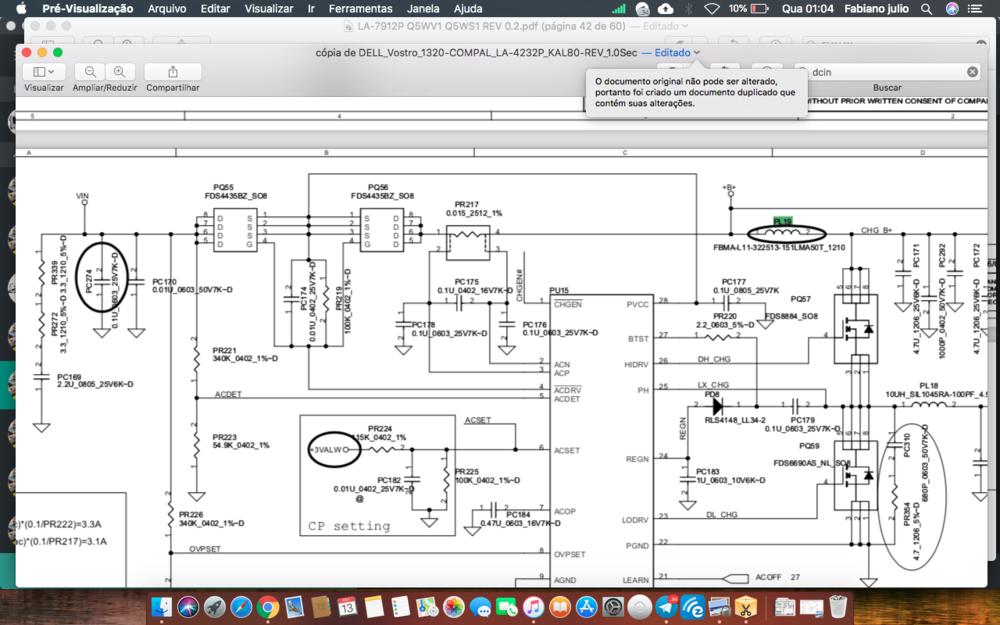Image resolution: width=1000 pixels, height=625 pixels.
Task: Open the Ferramentas menu
Action: [x=360, y=8]
